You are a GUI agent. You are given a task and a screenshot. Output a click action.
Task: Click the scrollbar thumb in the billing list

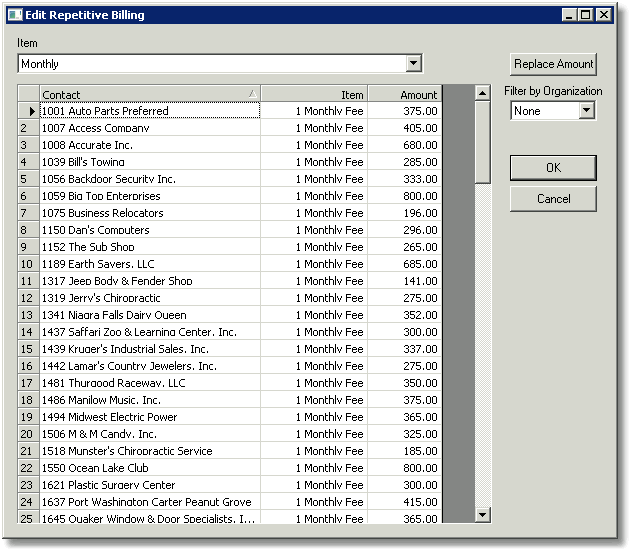[482, 142]
